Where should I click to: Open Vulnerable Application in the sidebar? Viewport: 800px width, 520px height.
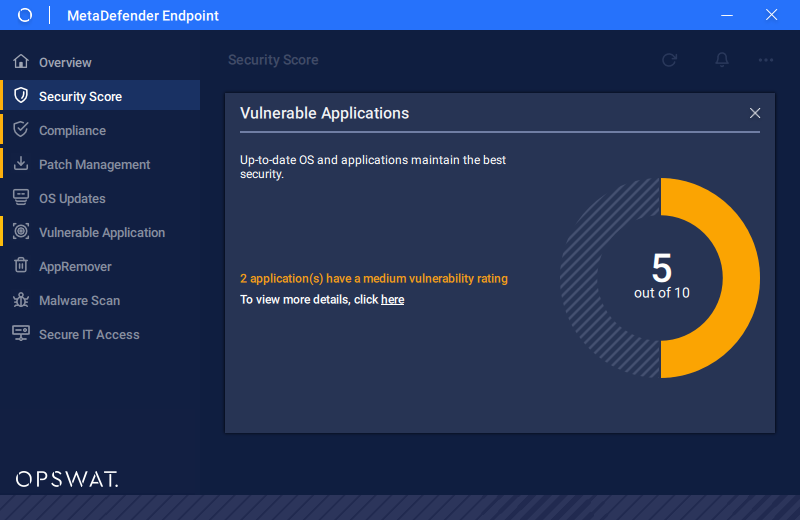click(x=100, y=232)
